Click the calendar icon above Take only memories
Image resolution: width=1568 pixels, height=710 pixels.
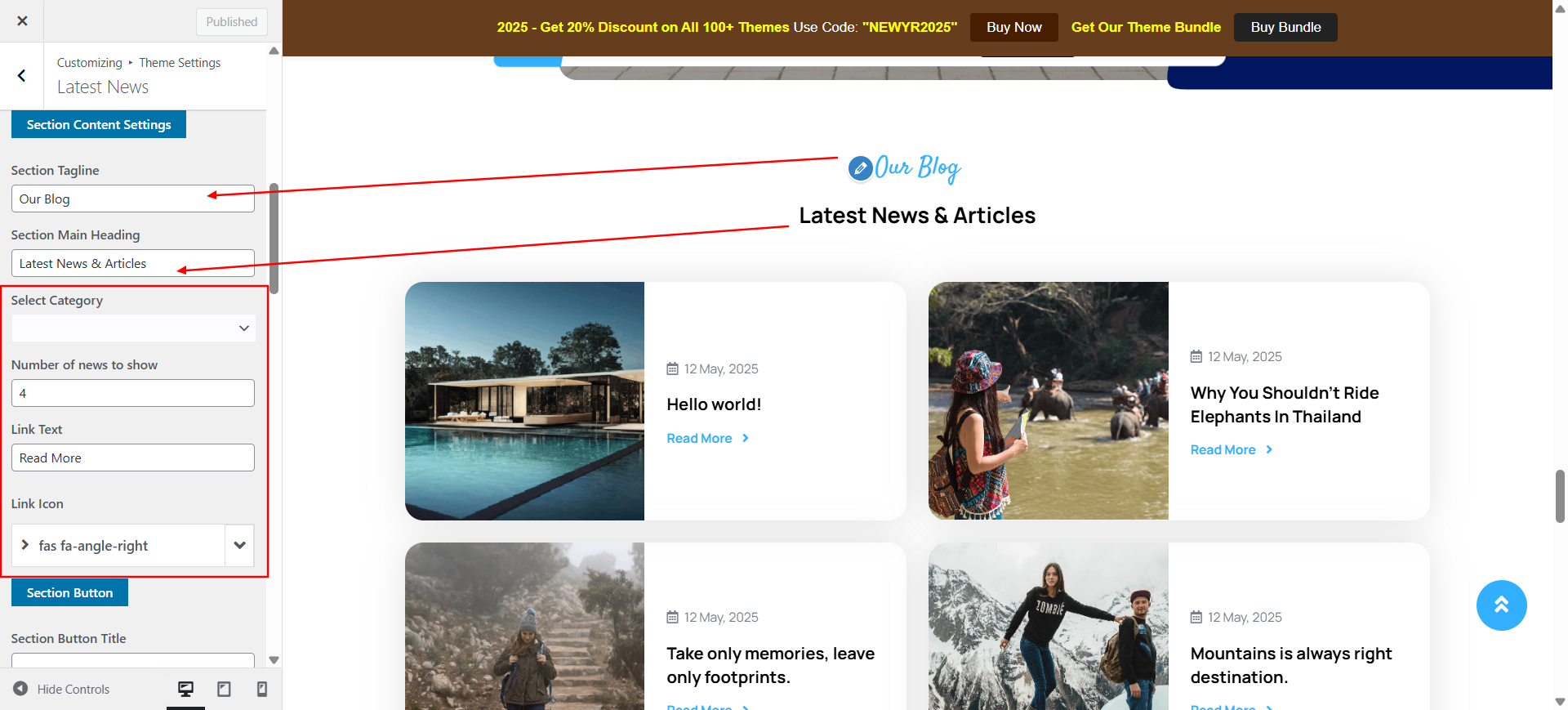pyautogui.click(x=672, y=618)
